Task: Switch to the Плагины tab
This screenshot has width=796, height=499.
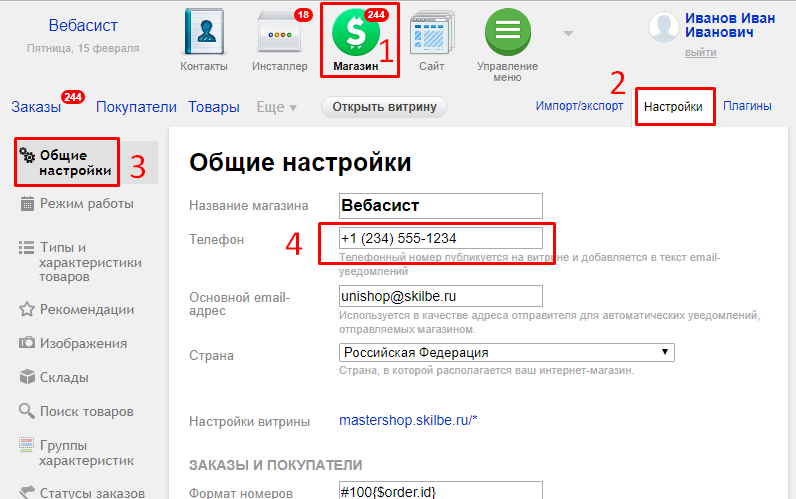Action: [746, 106]
